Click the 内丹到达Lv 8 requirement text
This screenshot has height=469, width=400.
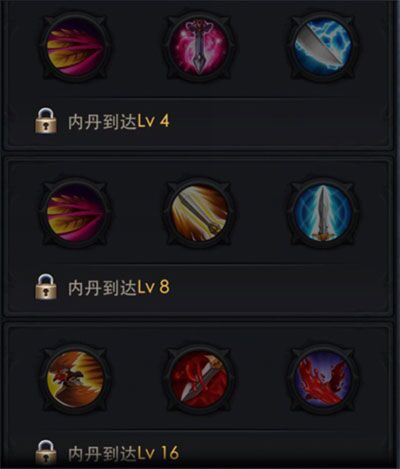[119, 287]
